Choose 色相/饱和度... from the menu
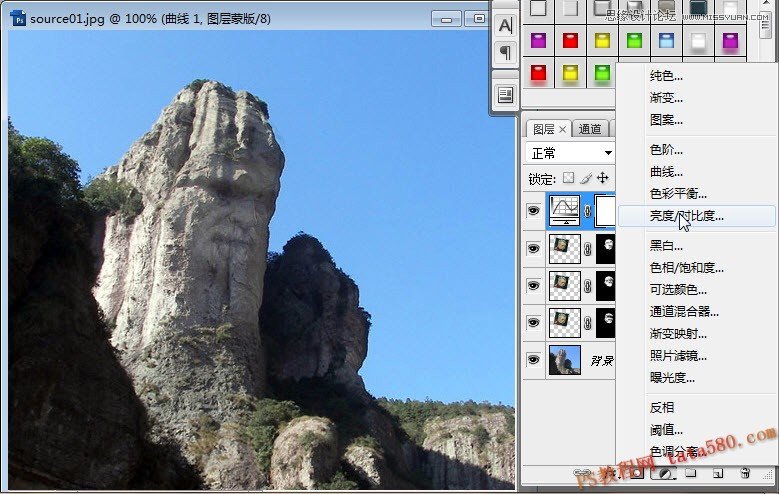 pyautogui.click(x=687, y=267)
